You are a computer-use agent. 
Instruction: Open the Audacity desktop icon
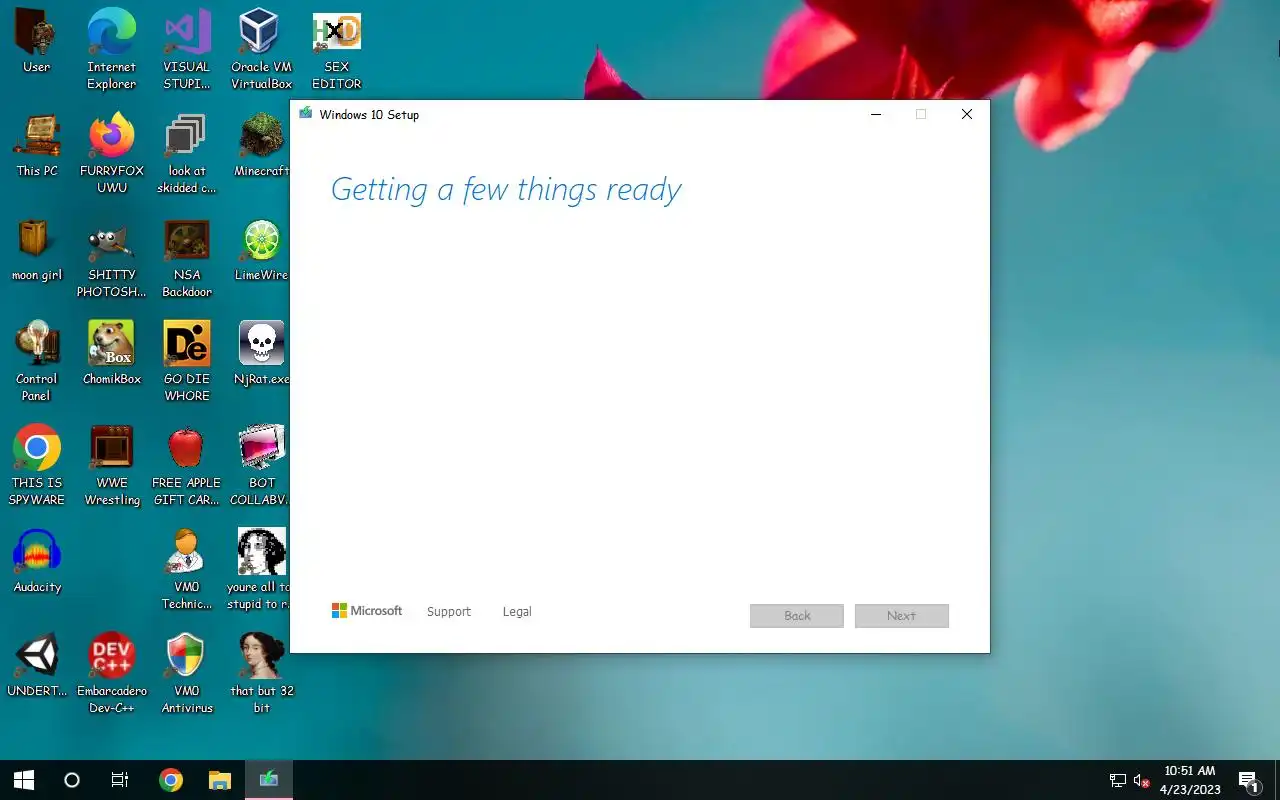point(37,561)
